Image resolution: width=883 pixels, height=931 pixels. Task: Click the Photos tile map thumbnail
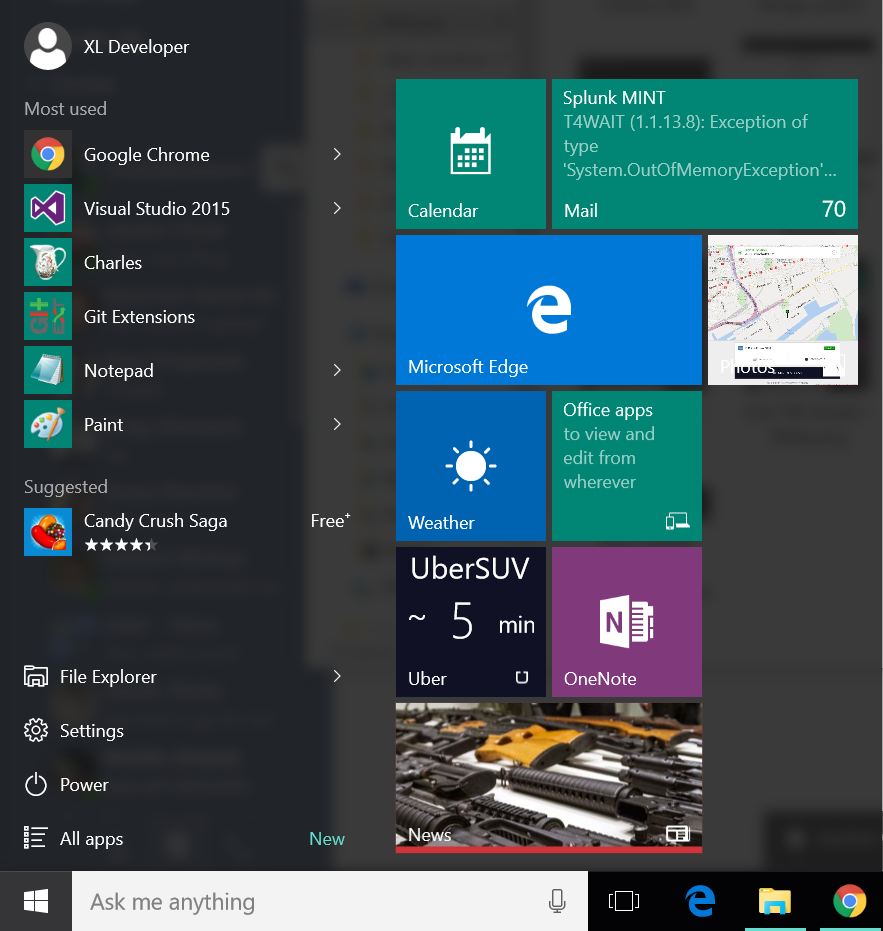[x=782, y=300]
